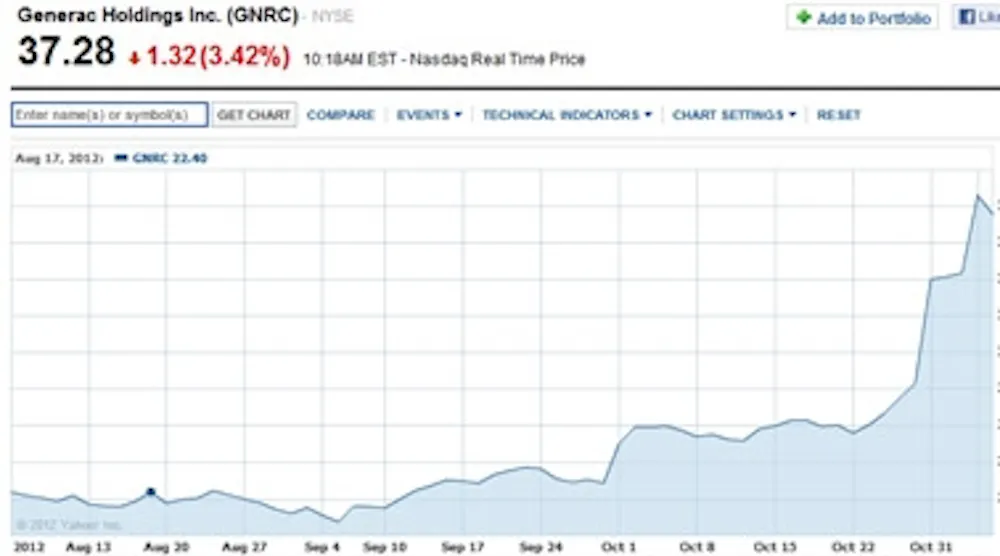Click the Aug 17 data point marker on chart
The height and width of the screenshot is (556, 1000).
point(151,492)
